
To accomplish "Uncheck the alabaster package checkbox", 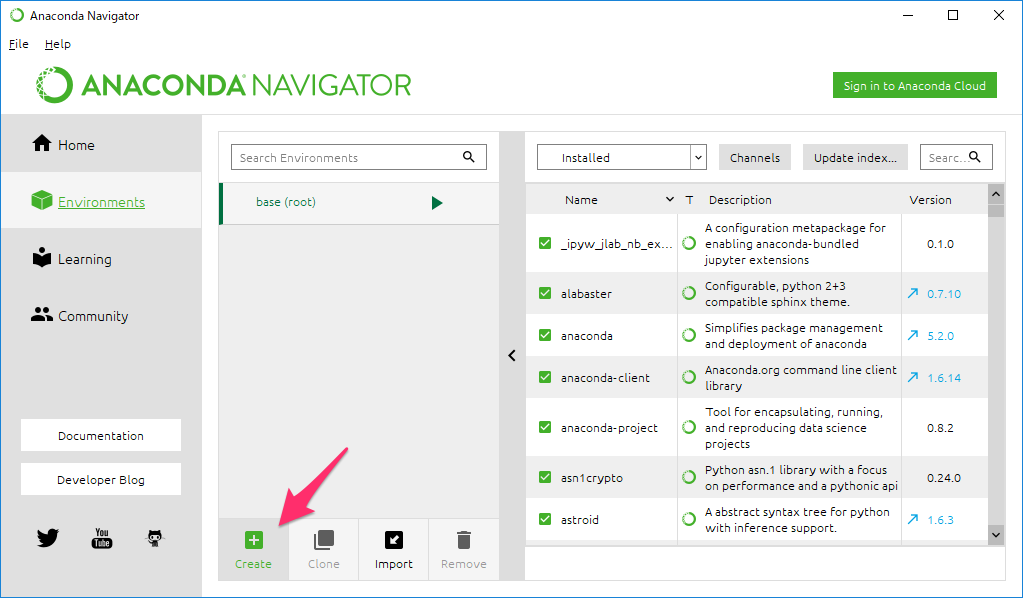I will click(x=545, y=294).
